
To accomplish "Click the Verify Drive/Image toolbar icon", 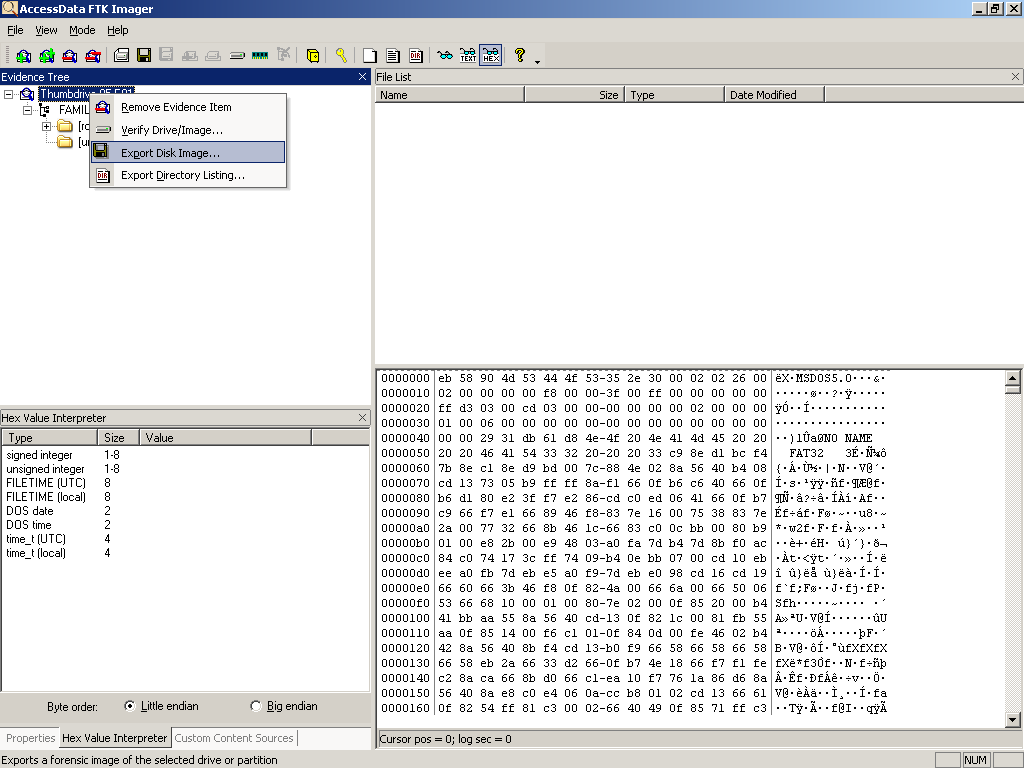I will [237, 56].
